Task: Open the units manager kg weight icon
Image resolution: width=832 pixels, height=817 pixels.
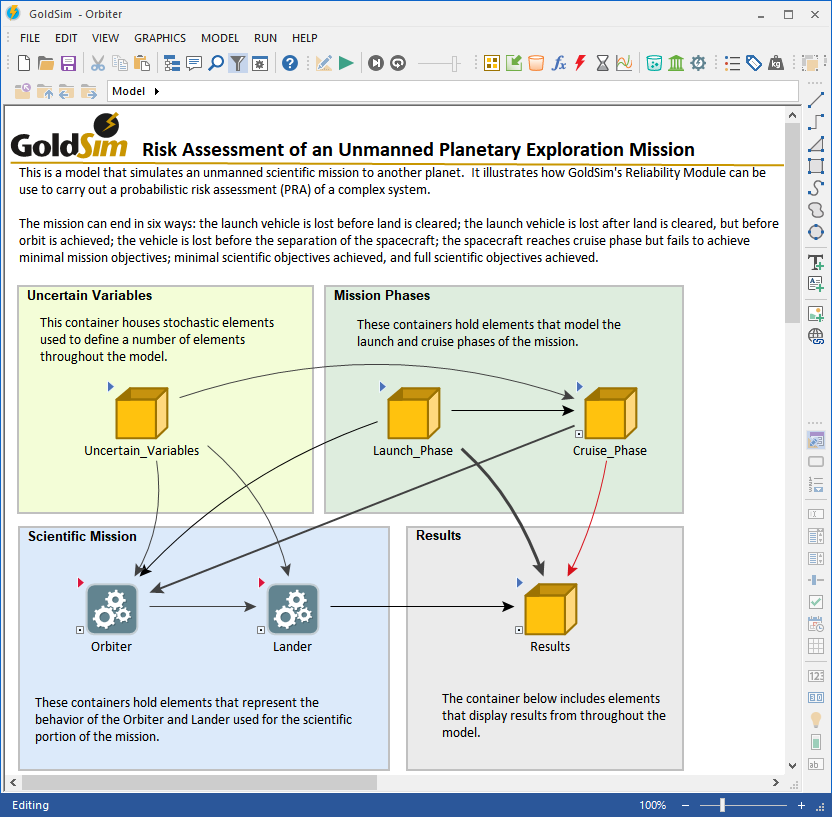Action: click(x=776, y=63)
